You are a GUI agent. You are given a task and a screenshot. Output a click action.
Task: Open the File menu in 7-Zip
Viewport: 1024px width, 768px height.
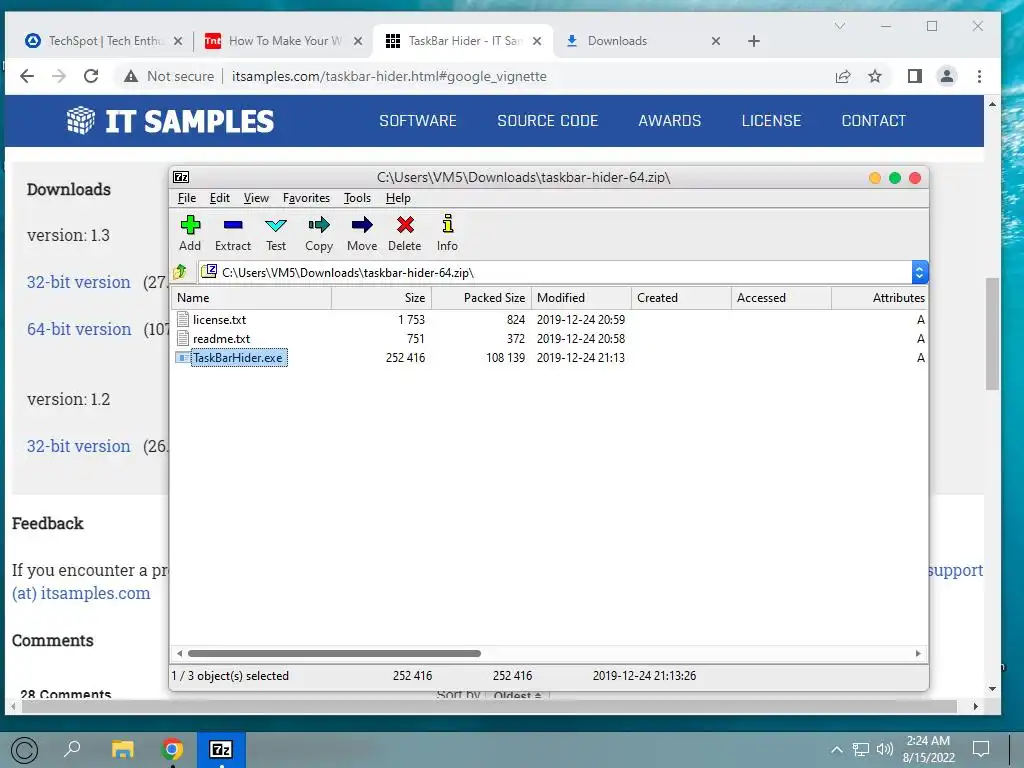point(186,198)
